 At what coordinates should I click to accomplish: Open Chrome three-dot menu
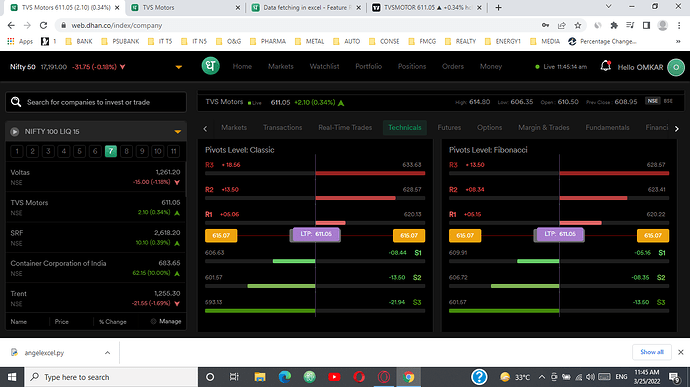pos(679,26)
